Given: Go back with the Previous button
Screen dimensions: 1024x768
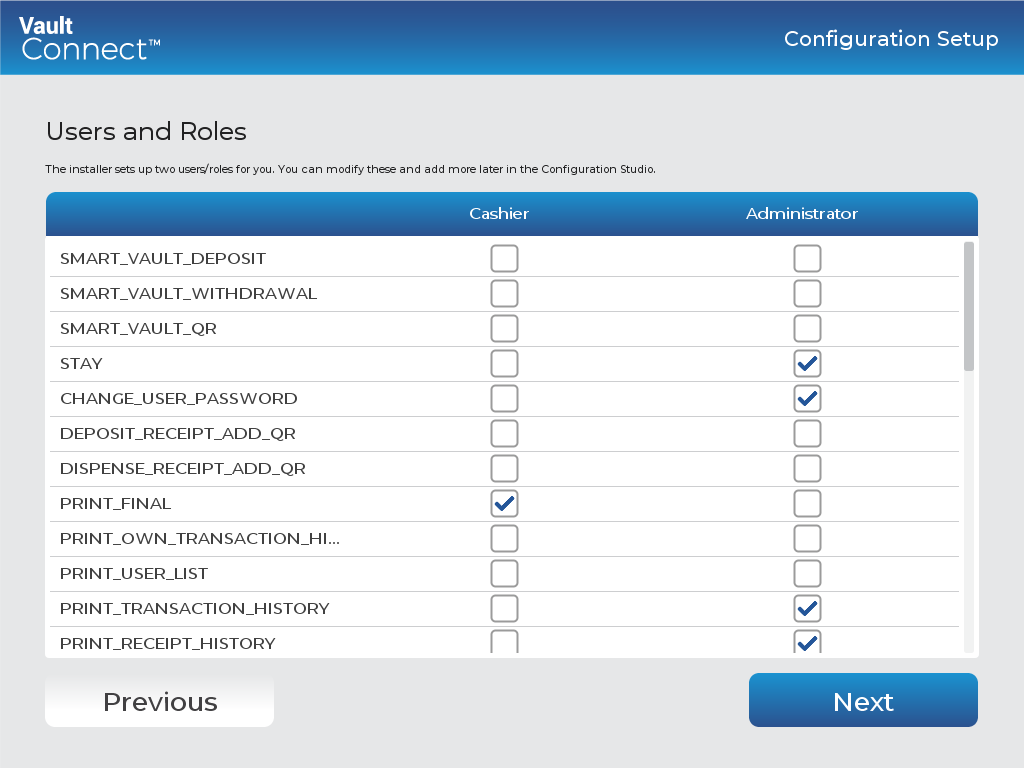Looking at the screenshot, I should (159, 701).
